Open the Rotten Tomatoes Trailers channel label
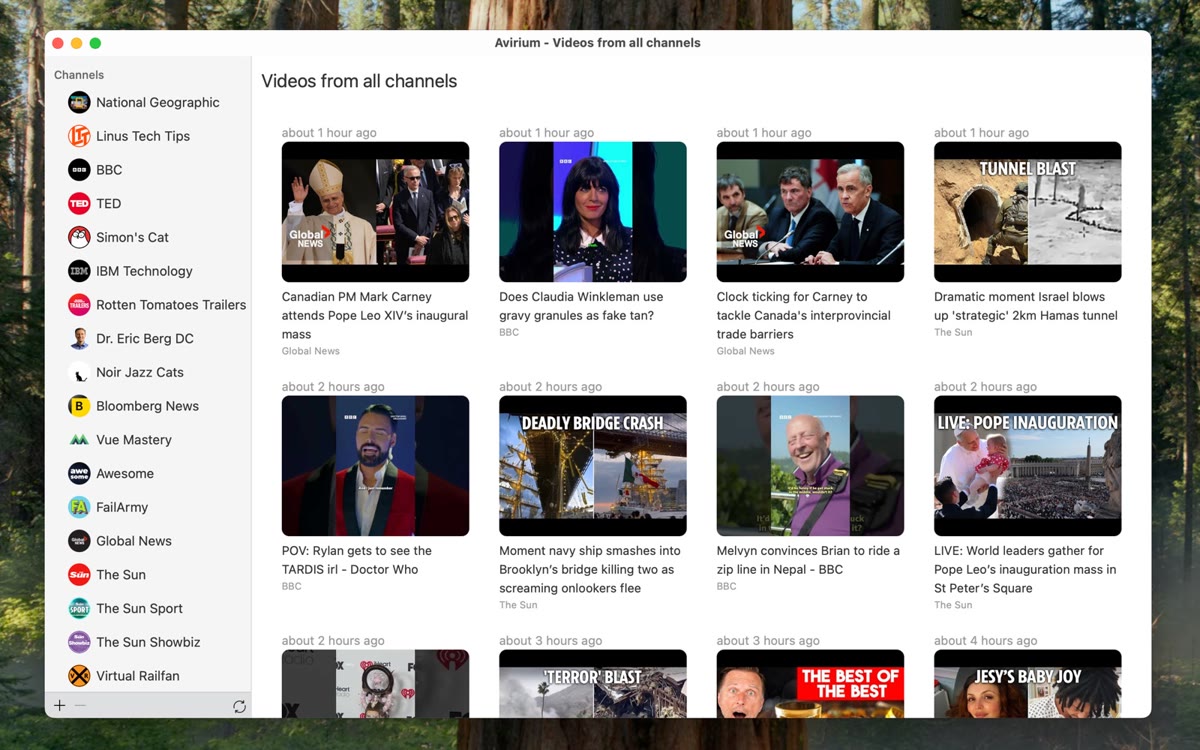 click(x=171, y=305)
